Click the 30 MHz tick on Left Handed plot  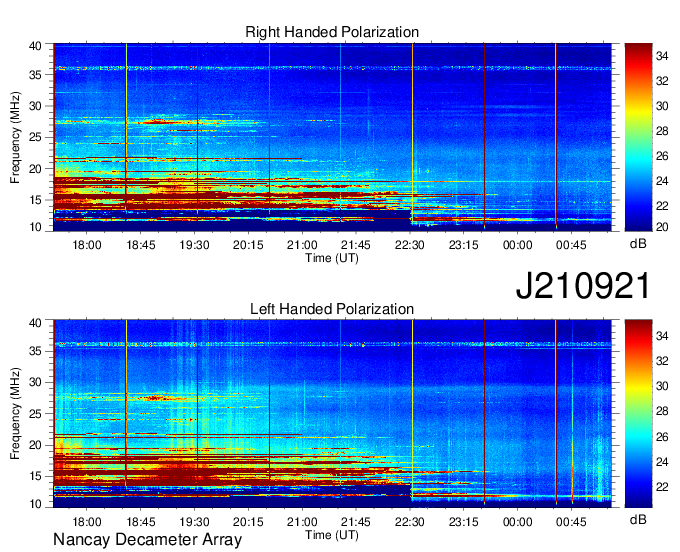click(35, 382)
